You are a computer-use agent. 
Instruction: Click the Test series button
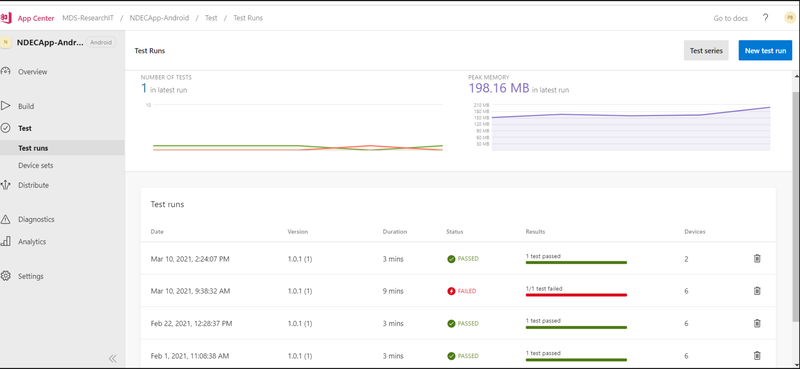pos(706,51)
